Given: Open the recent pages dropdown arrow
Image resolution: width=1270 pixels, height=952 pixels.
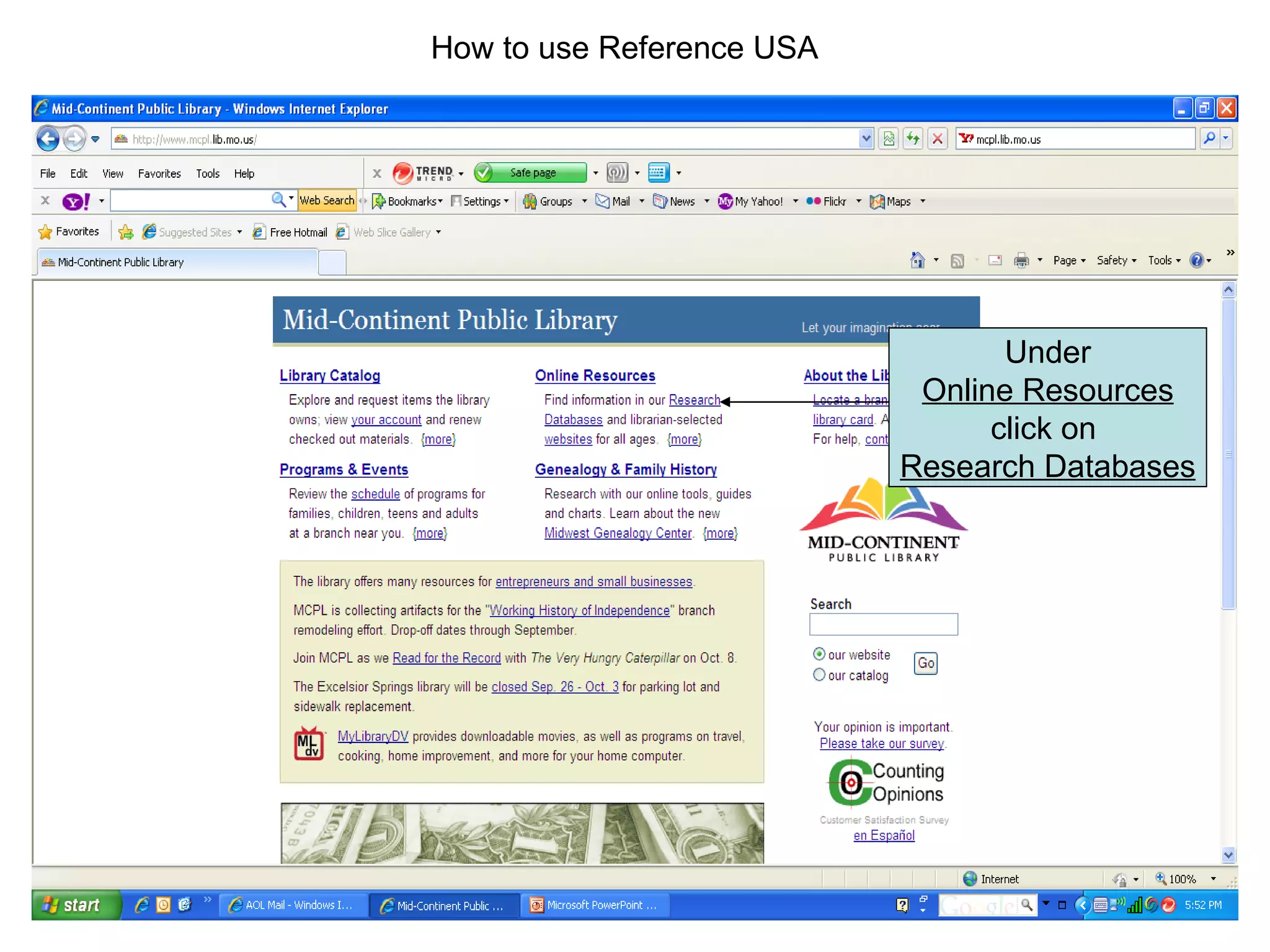Looking at the screenshot, I should pyautogui.click(x=95, y=139).
